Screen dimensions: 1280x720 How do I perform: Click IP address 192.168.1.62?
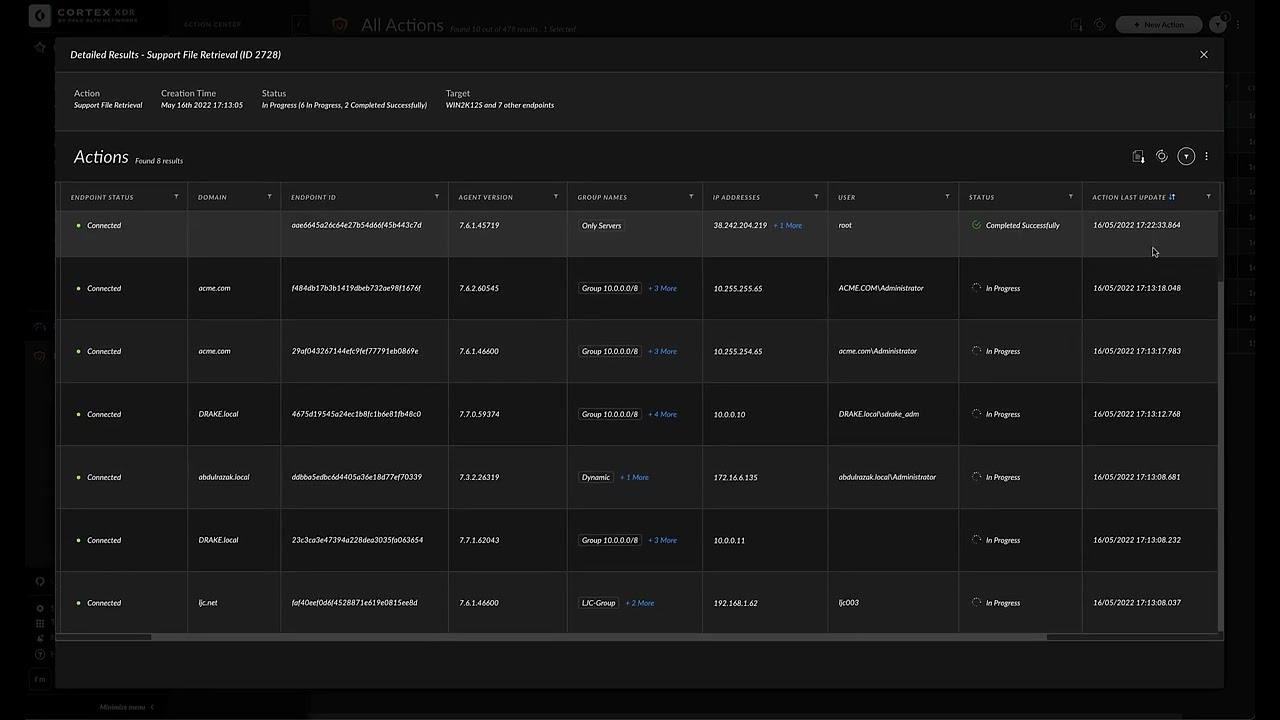pyautogui.click(x=736, y=604)
